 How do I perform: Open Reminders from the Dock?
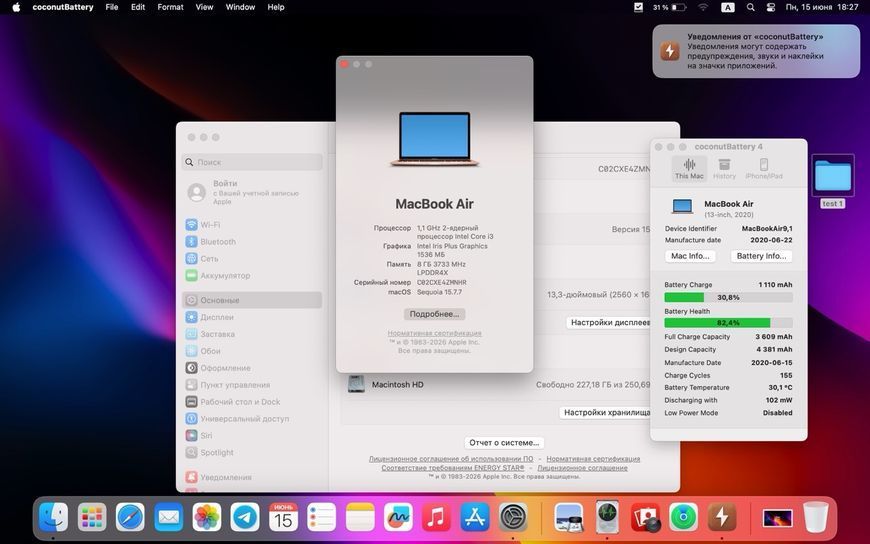coord(322,517)
